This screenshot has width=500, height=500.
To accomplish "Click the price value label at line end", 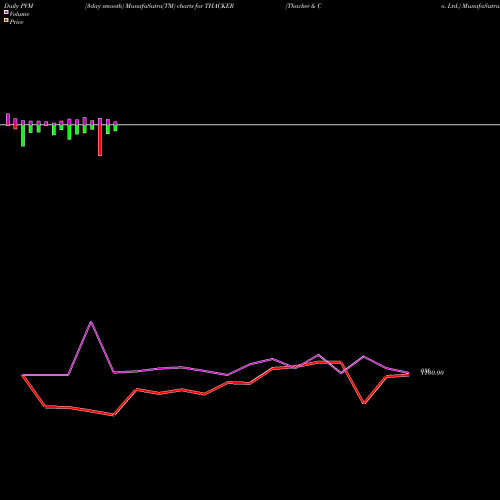I will click(x=432, y=372).
